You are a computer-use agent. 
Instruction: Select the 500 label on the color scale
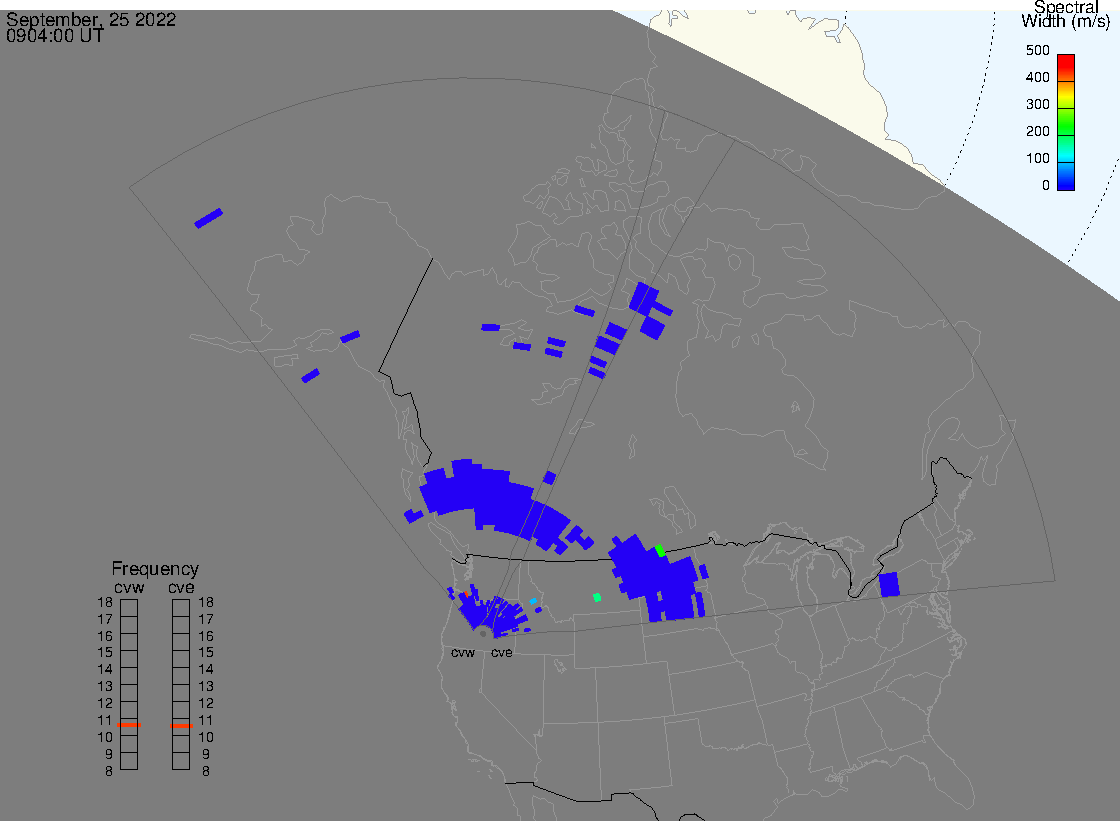1038,50
